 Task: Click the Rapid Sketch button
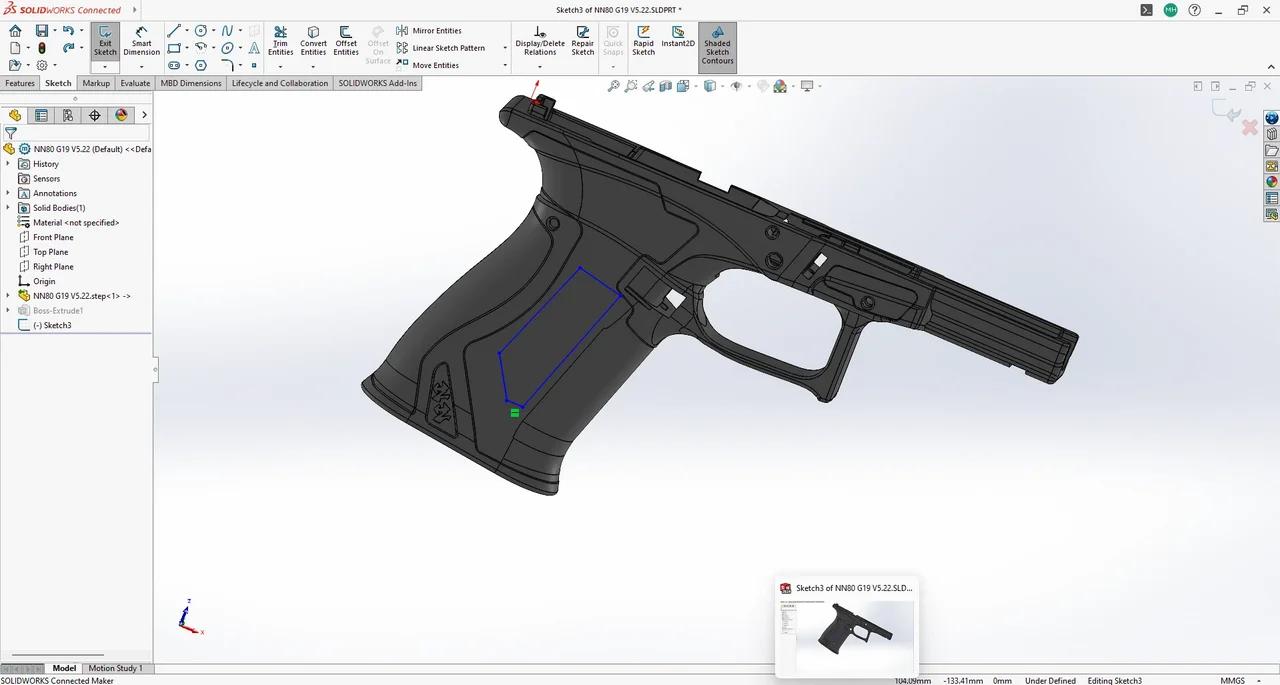pyautogui.click(x=643, y=40)
